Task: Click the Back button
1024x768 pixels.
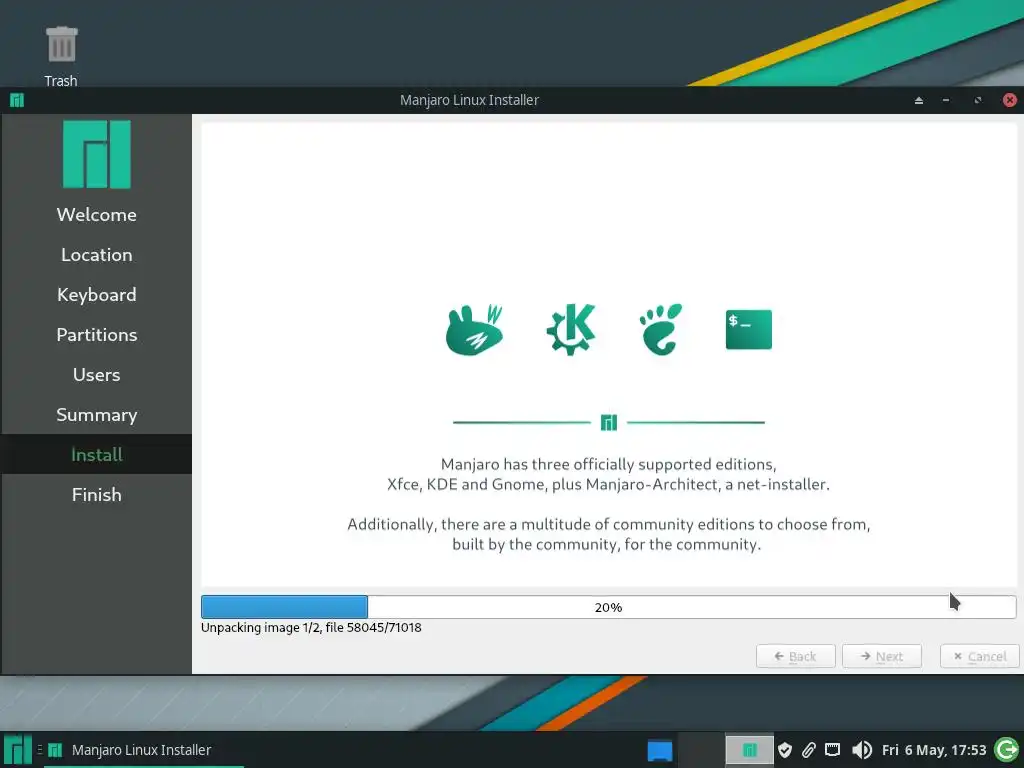Action: (795, 656)
